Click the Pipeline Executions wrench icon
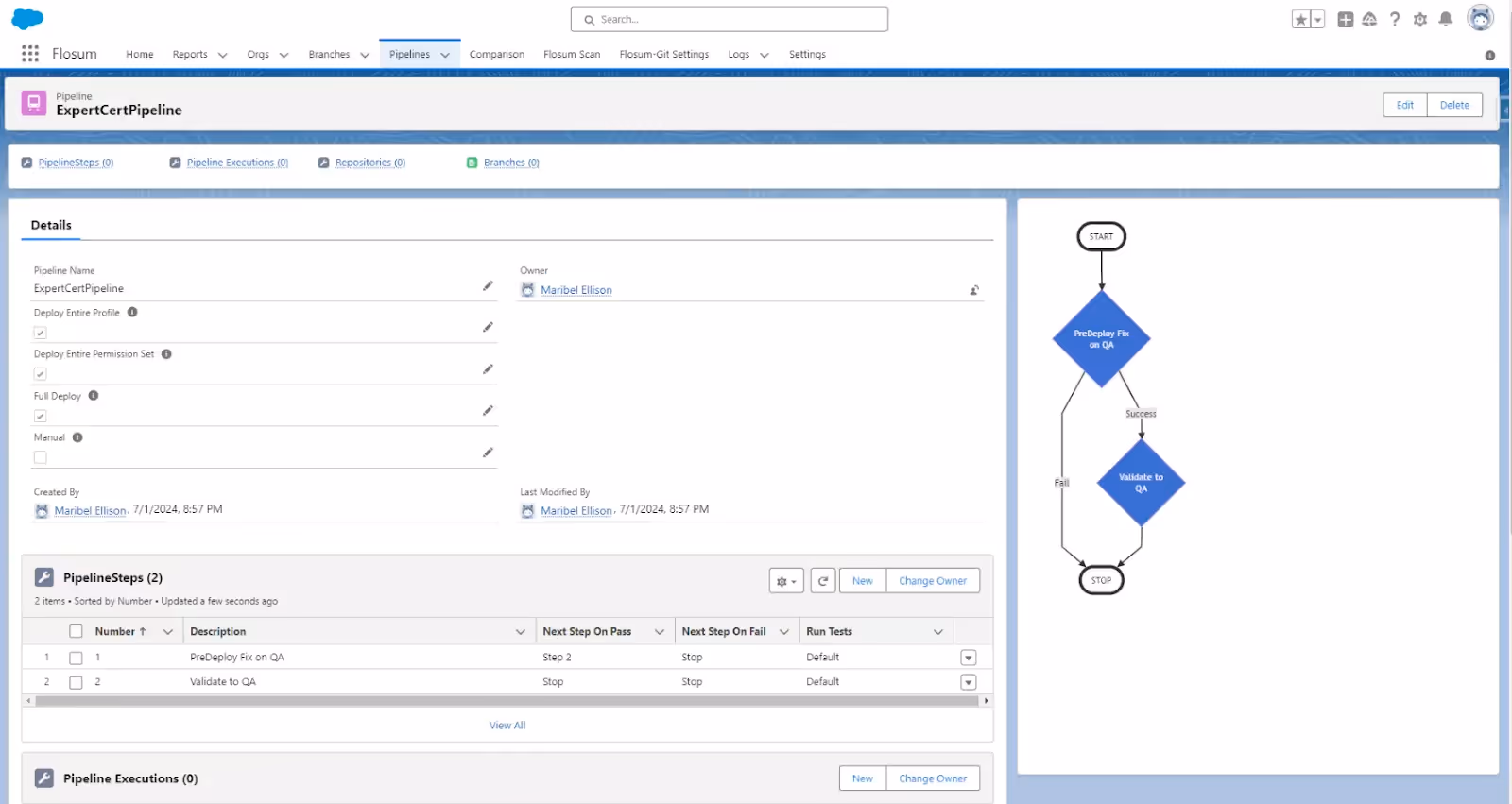 [43, 778]
